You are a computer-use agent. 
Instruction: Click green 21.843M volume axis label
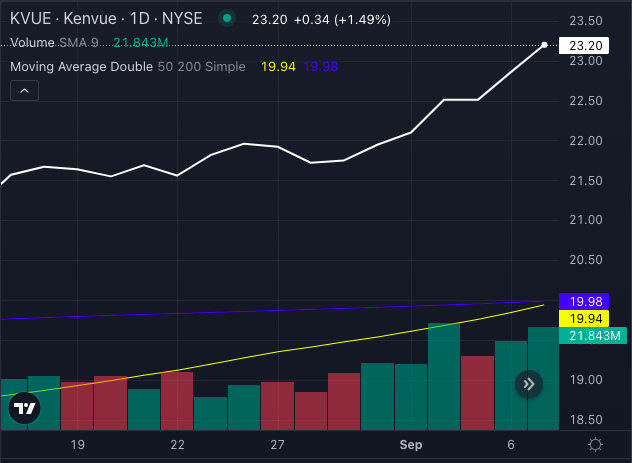(x=592, y=336)
